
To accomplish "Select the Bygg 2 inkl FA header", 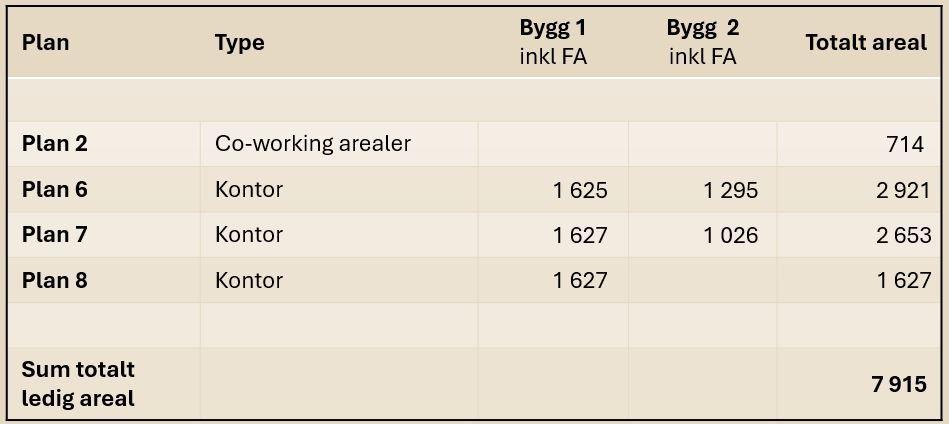I will (703, 42).
